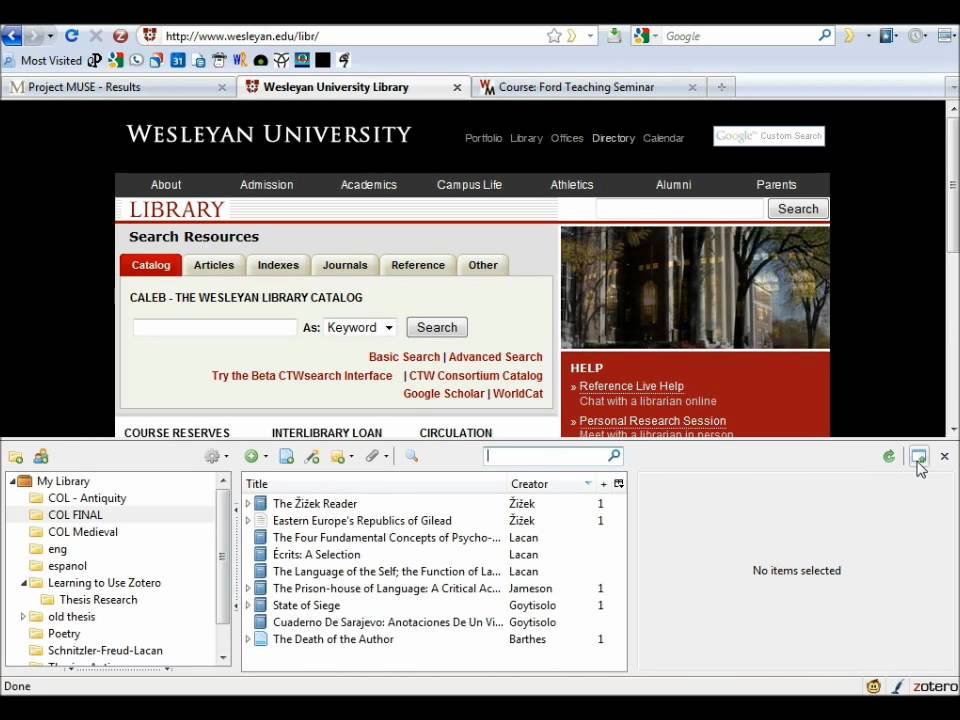Click the Library header Search button
This screenshot has width=960, height=720.
tap(798, 209)
